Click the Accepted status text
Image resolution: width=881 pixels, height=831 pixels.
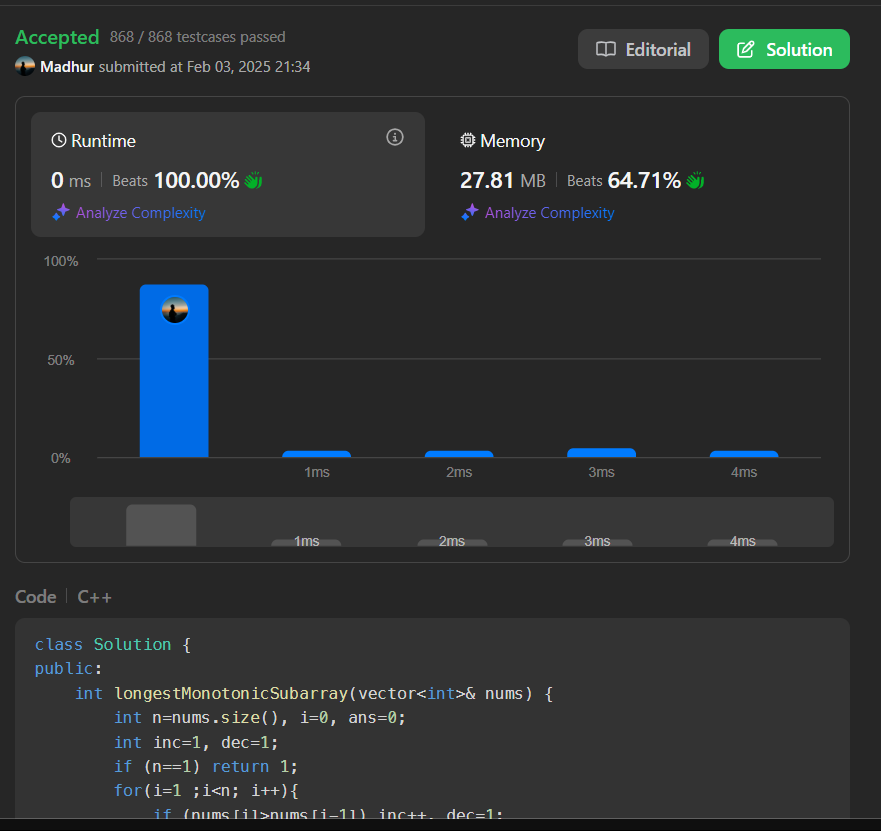57,37
